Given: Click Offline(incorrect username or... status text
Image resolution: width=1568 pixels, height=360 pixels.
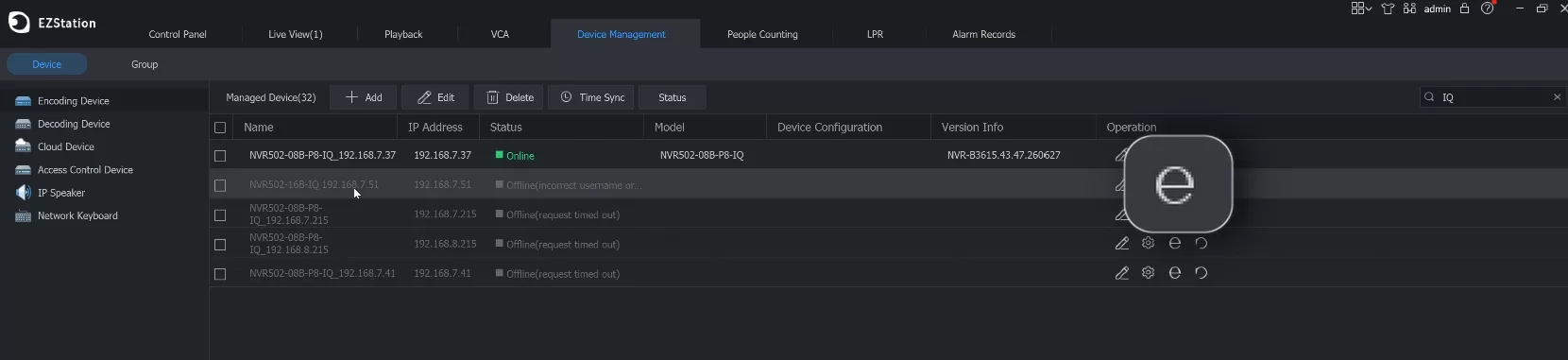Looking at the screenshot, I should coord(574,185).
